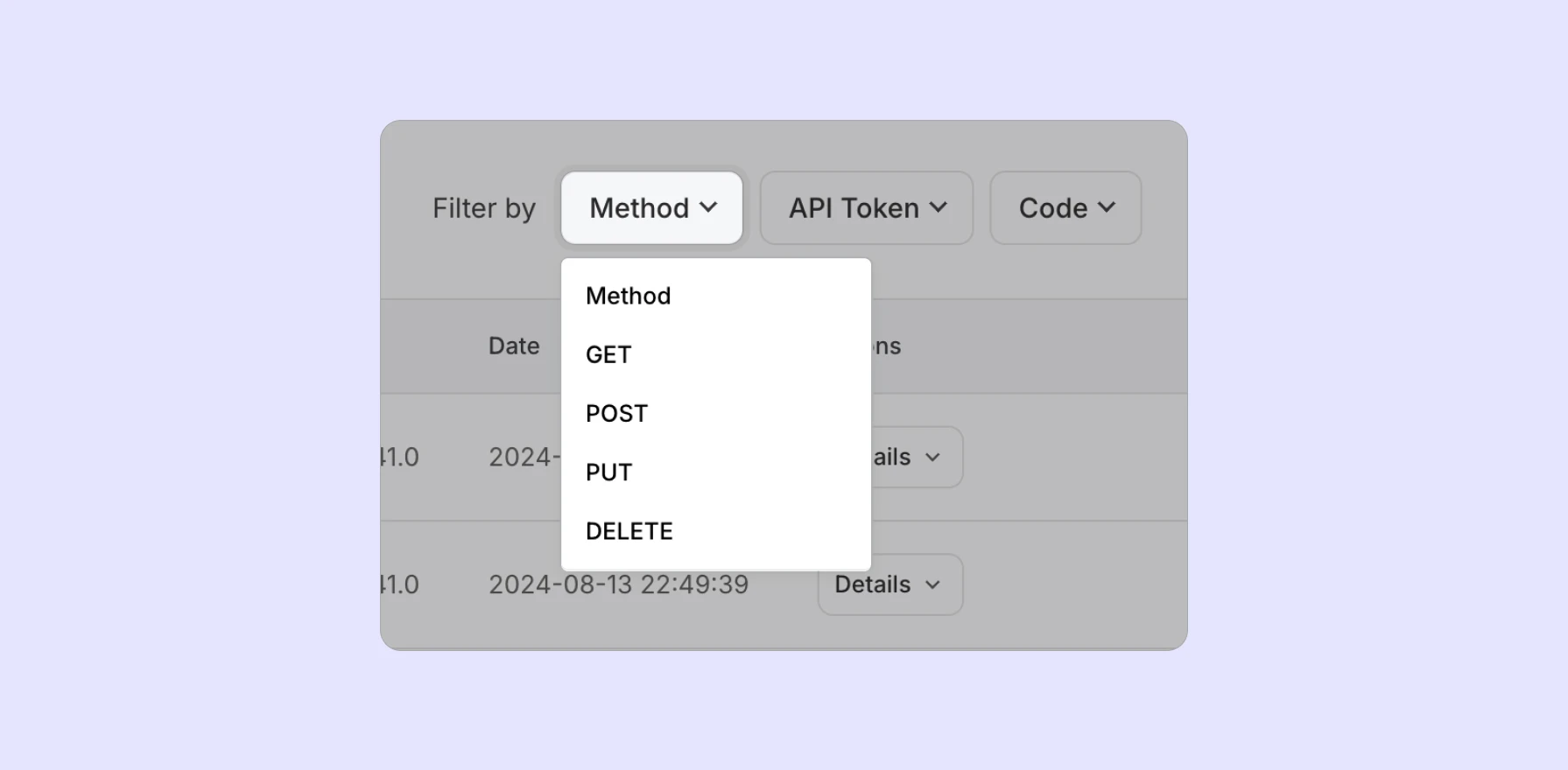
Task: Click the chevron on the second row's Details button
Action: click(x=933, y=584)
